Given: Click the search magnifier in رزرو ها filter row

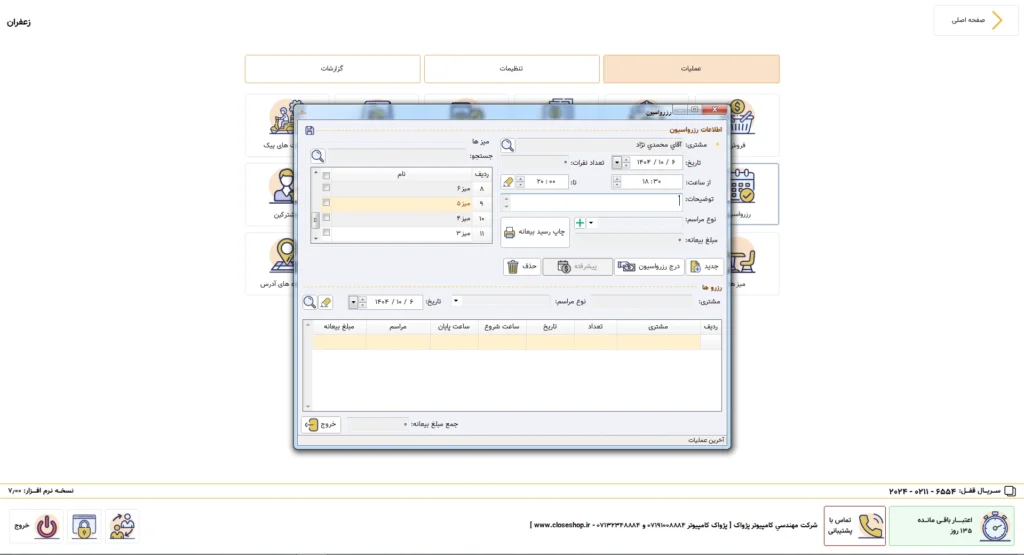Looking at the screenshot, I should (310, 302).
